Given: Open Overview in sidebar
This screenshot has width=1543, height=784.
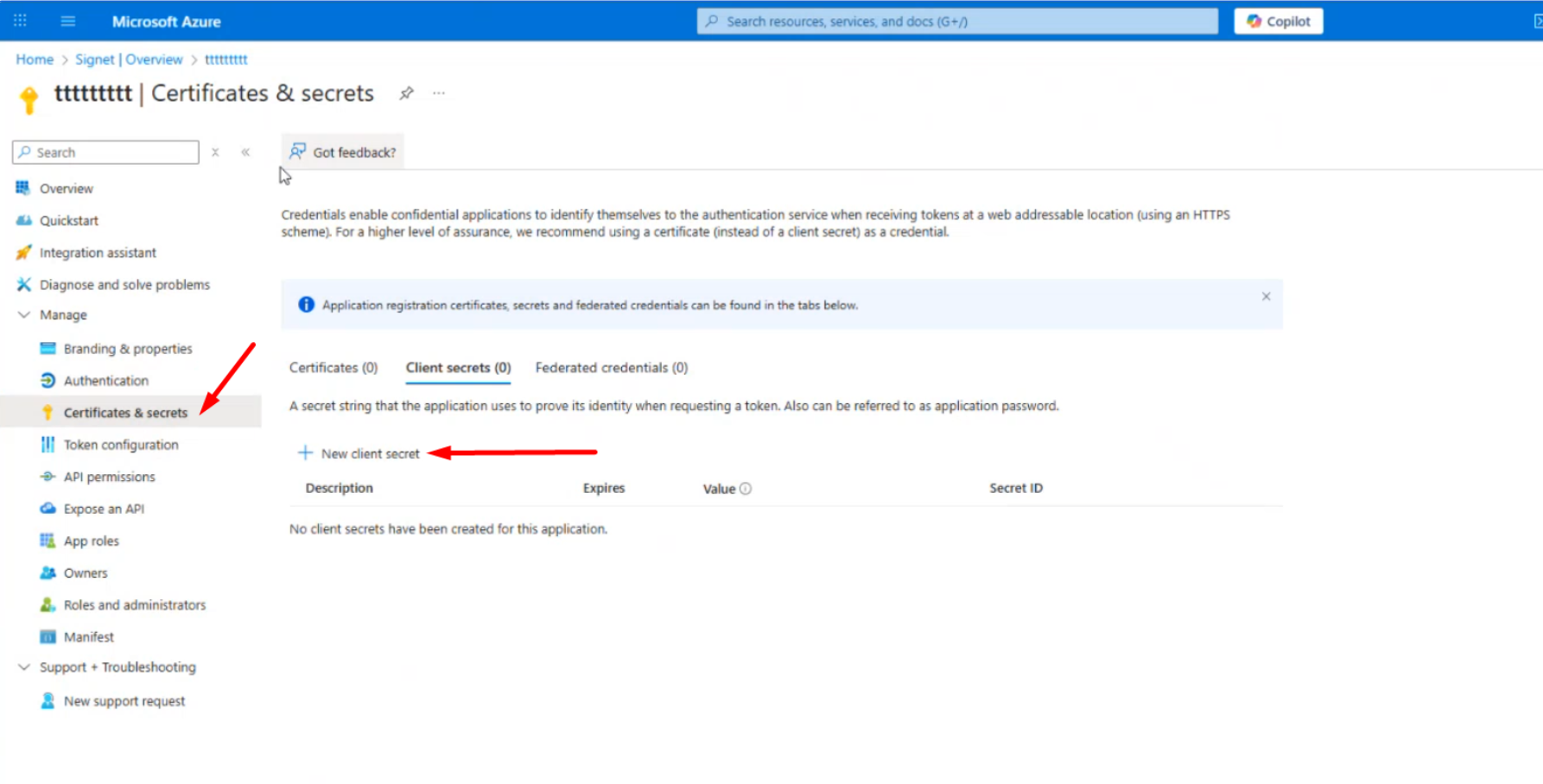Looking at the screenshot, I should (66, 188).
